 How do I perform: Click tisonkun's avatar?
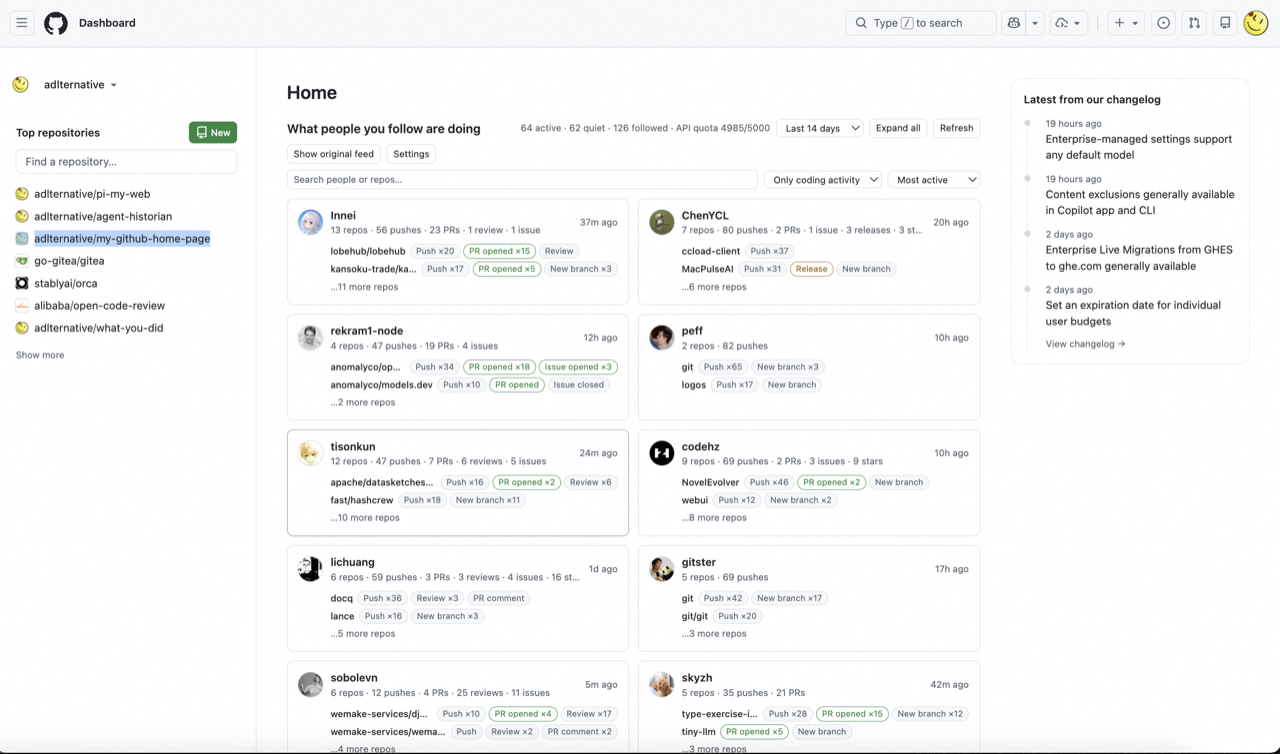[310, 453]
